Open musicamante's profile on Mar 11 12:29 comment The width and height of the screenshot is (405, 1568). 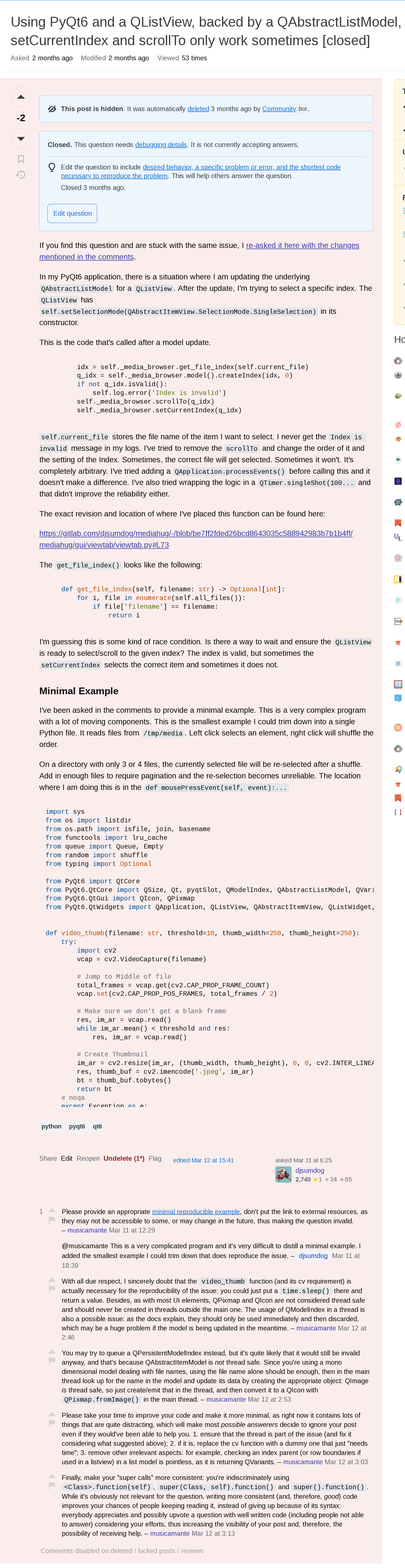pyautogui.click(x=87, y=1230)
